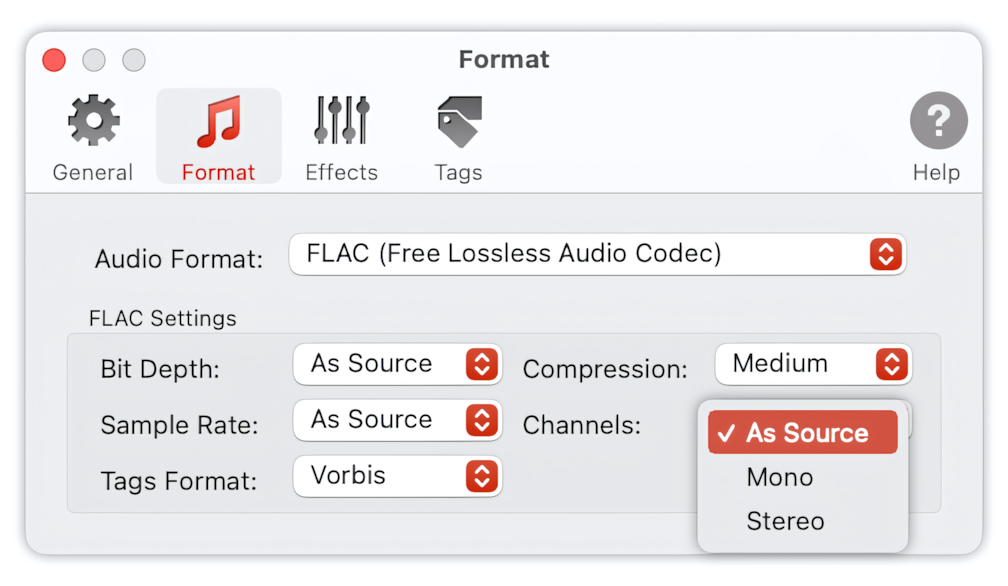This screenshot has width=1008, height=586.
Task: Choose the checked As Source channels option
Action: [802, 432]
